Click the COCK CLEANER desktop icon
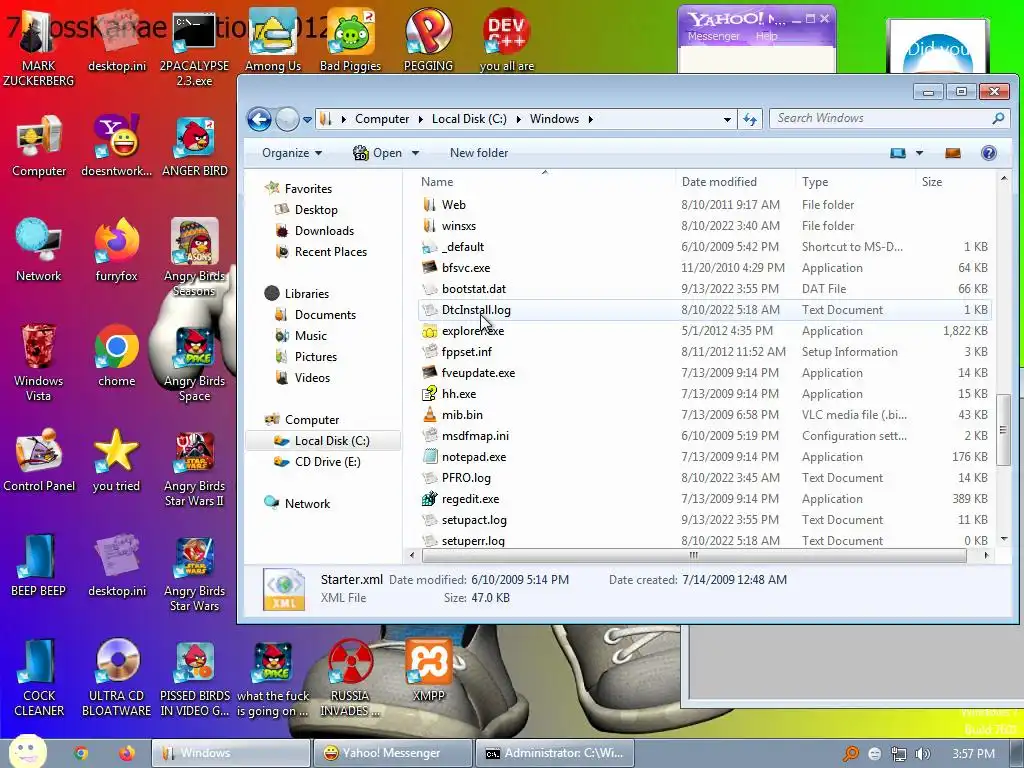The width and height of the screenshot is (1024, 768). tap(39, 679)
